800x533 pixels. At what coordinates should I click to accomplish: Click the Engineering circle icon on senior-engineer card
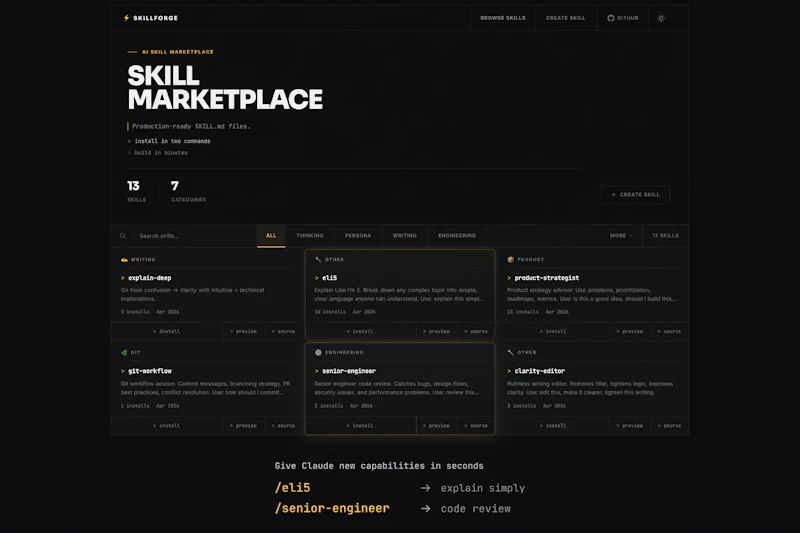point(318,352)
